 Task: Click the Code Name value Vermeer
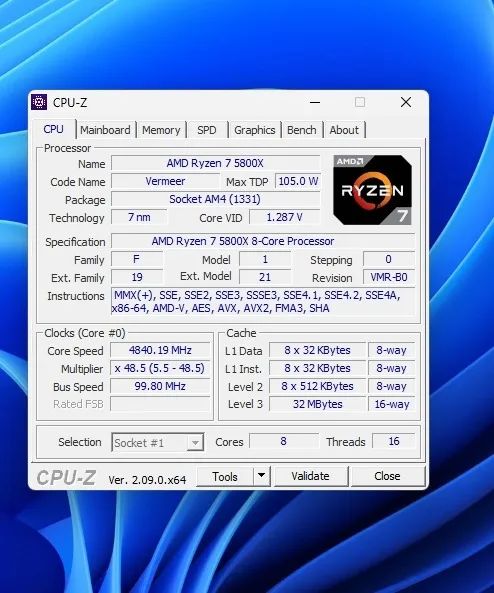click(x=165, y=181)
